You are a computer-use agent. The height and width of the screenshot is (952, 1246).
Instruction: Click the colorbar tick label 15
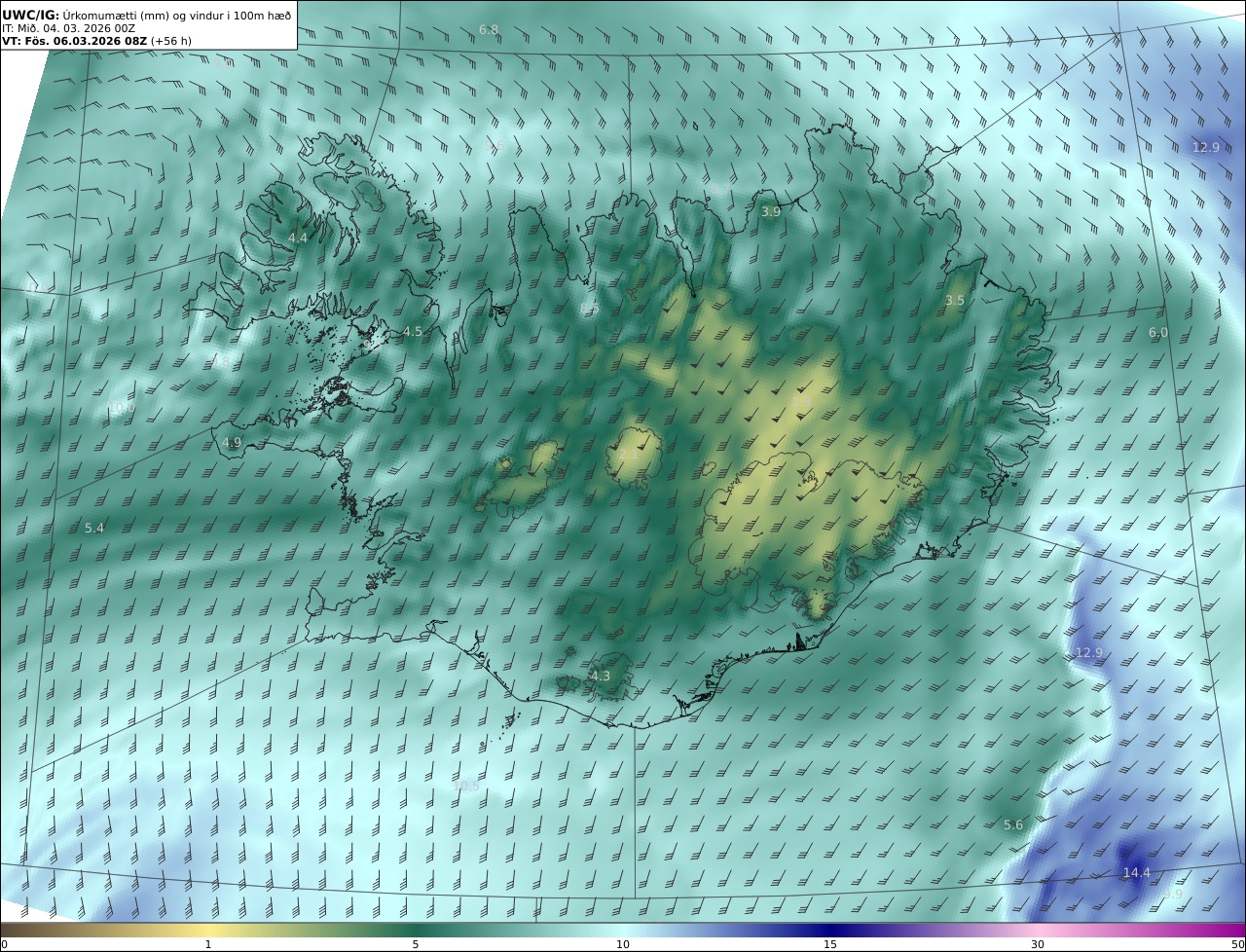(830, 944)
